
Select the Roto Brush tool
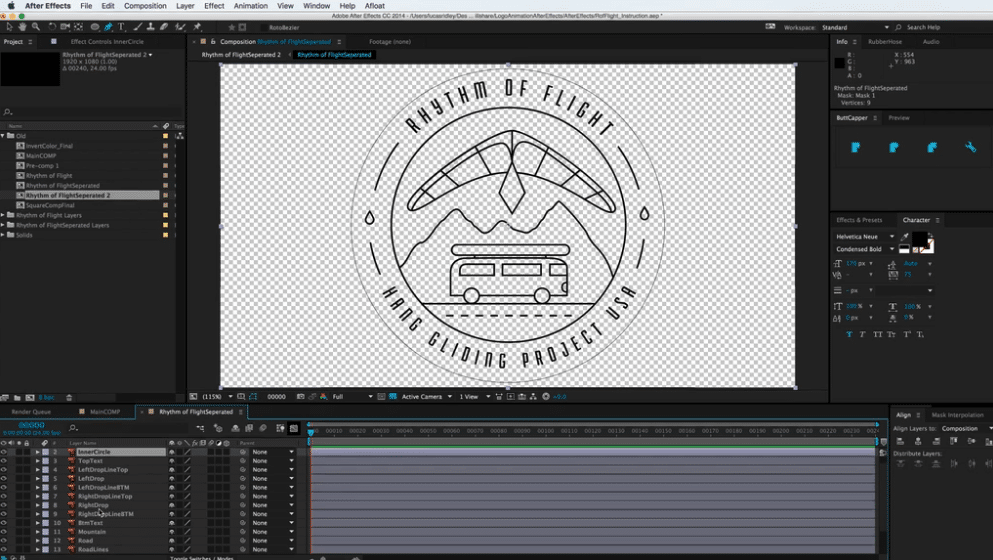180,27
